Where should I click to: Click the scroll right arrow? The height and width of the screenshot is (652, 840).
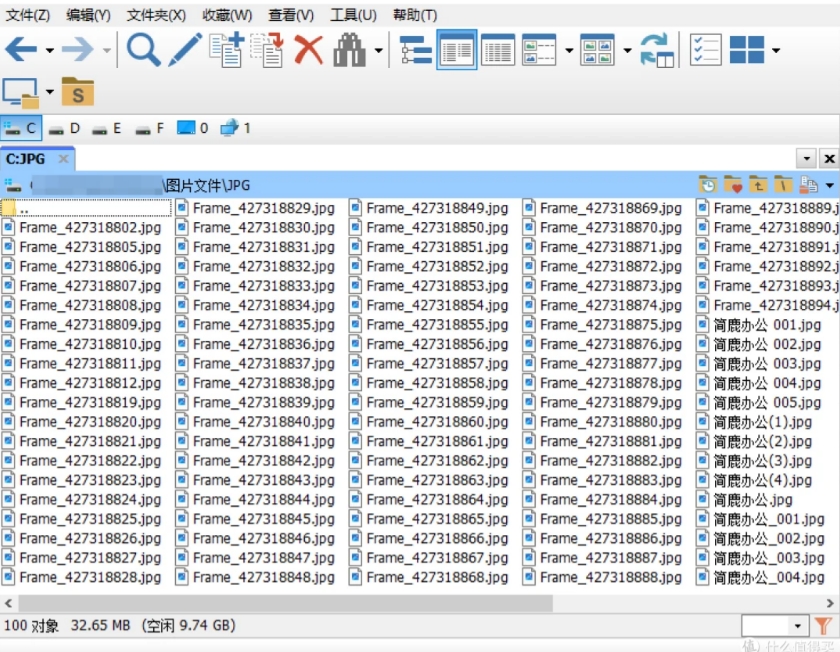tap(830, 603)
